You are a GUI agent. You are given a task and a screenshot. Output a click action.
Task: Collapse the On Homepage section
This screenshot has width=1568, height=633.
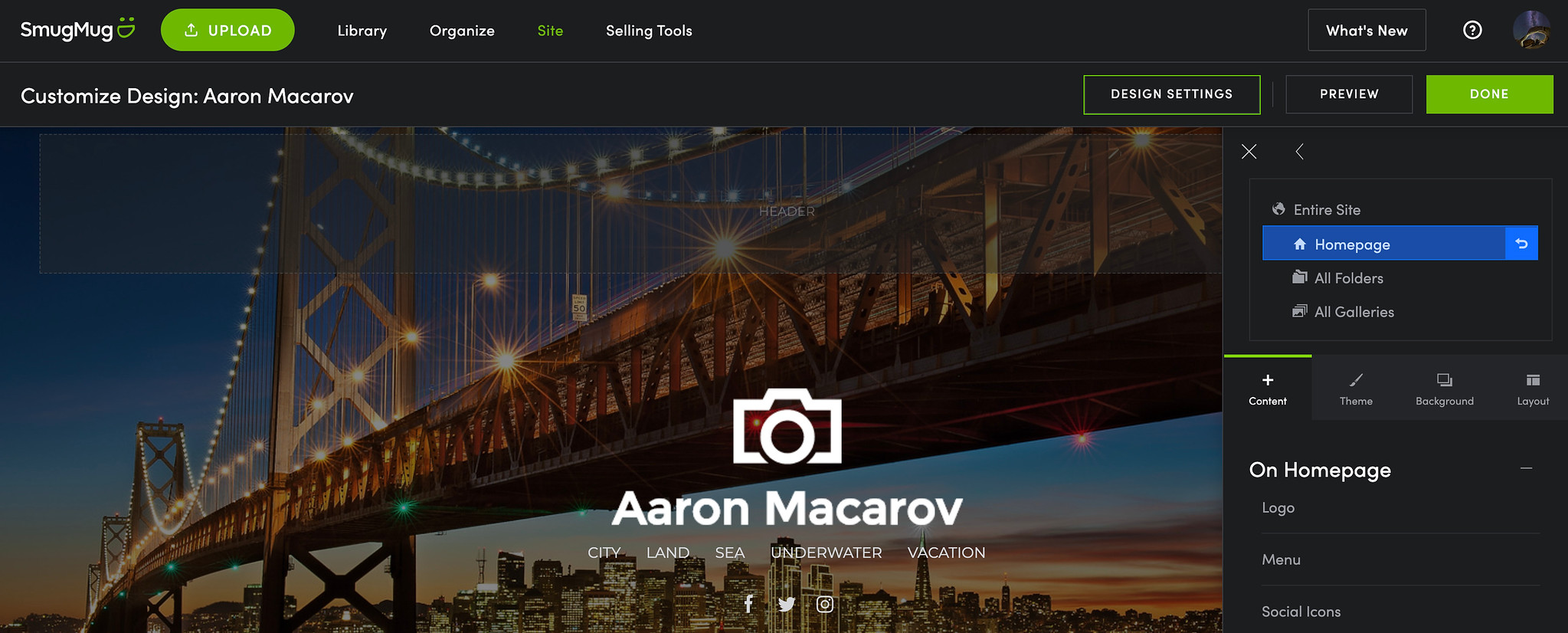click(1526, 468)
